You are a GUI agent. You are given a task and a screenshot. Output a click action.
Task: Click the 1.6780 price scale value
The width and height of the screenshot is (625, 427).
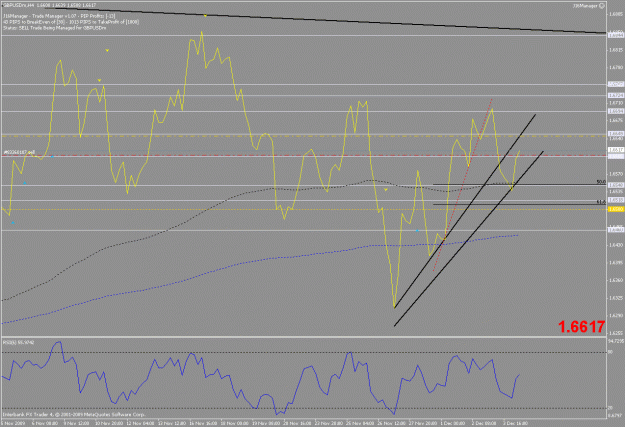pos(616,67)
